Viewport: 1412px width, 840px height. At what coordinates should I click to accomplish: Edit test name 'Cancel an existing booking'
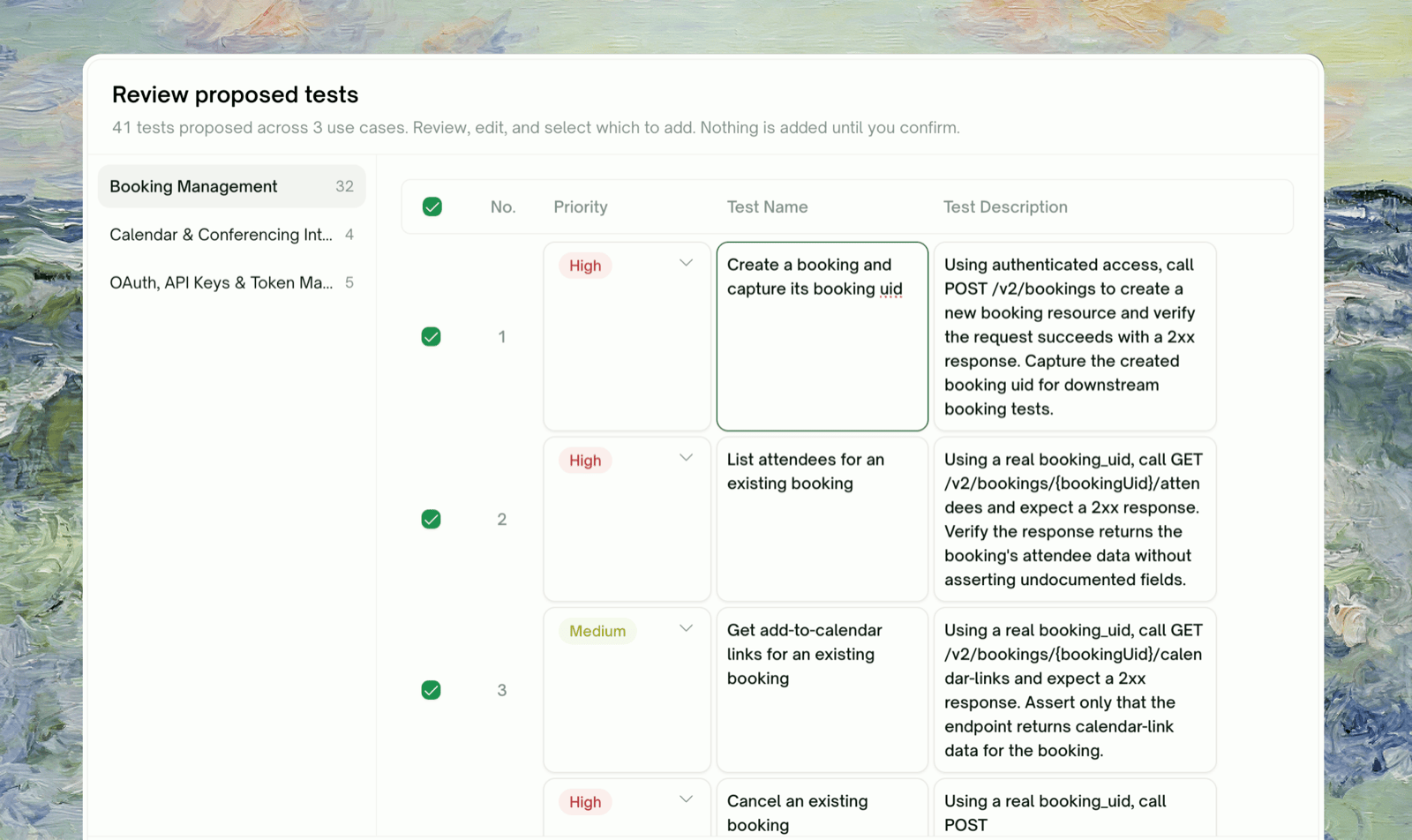822,808
